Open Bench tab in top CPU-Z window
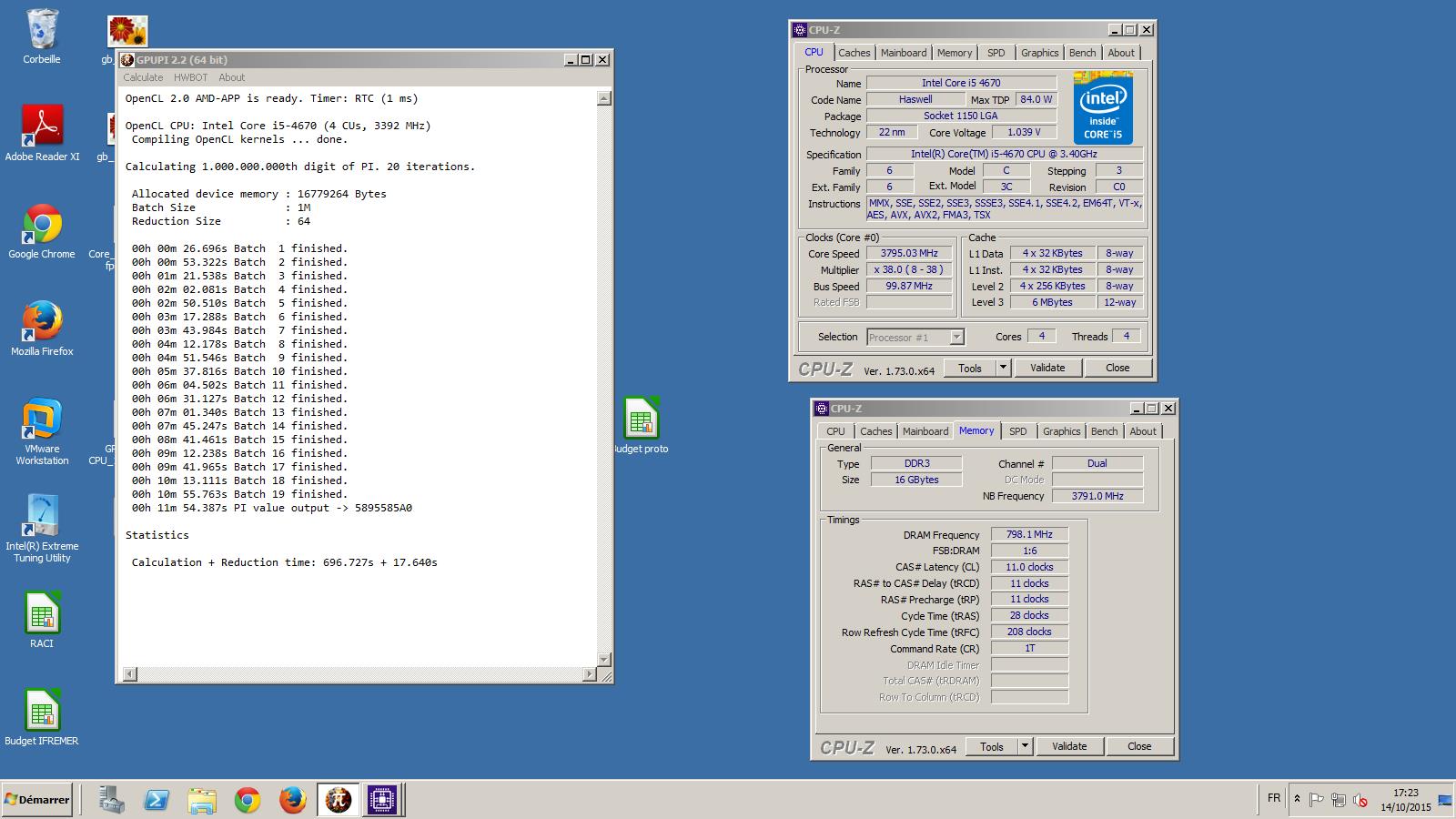The height and width of the screenshot is (819, 1456). tap(1083, 53)
